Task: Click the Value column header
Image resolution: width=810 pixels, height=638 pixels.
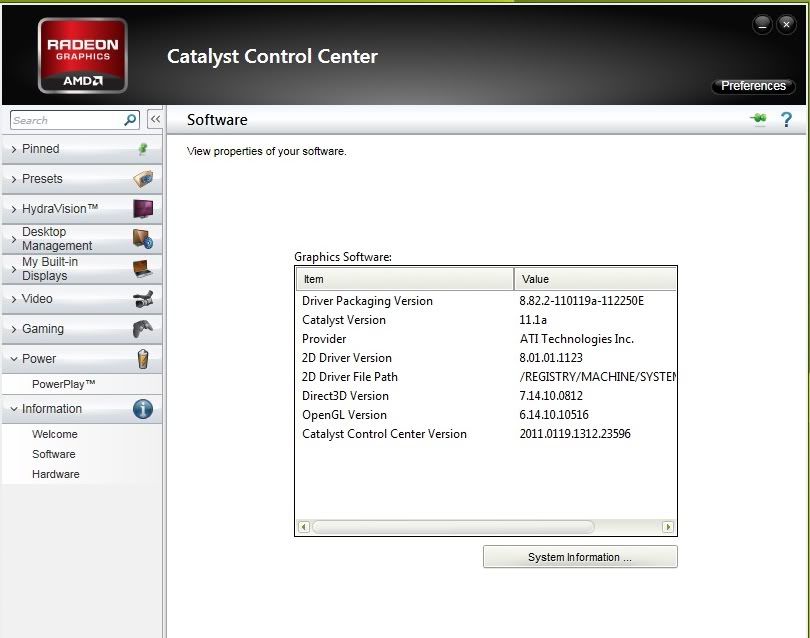Action: [595, 279]
